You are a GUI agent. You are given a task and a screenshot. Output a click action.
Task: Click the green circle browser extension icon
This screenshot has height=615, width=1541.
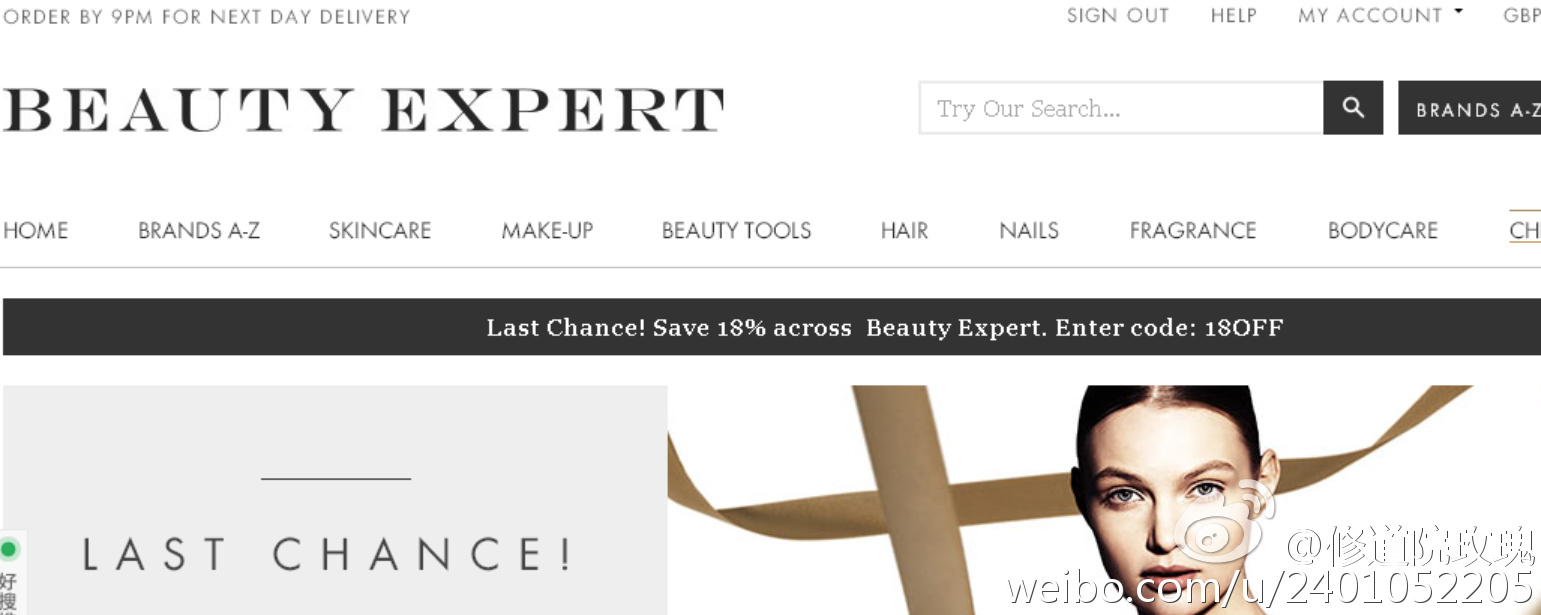pyautogui.click(x=9, y=549)
